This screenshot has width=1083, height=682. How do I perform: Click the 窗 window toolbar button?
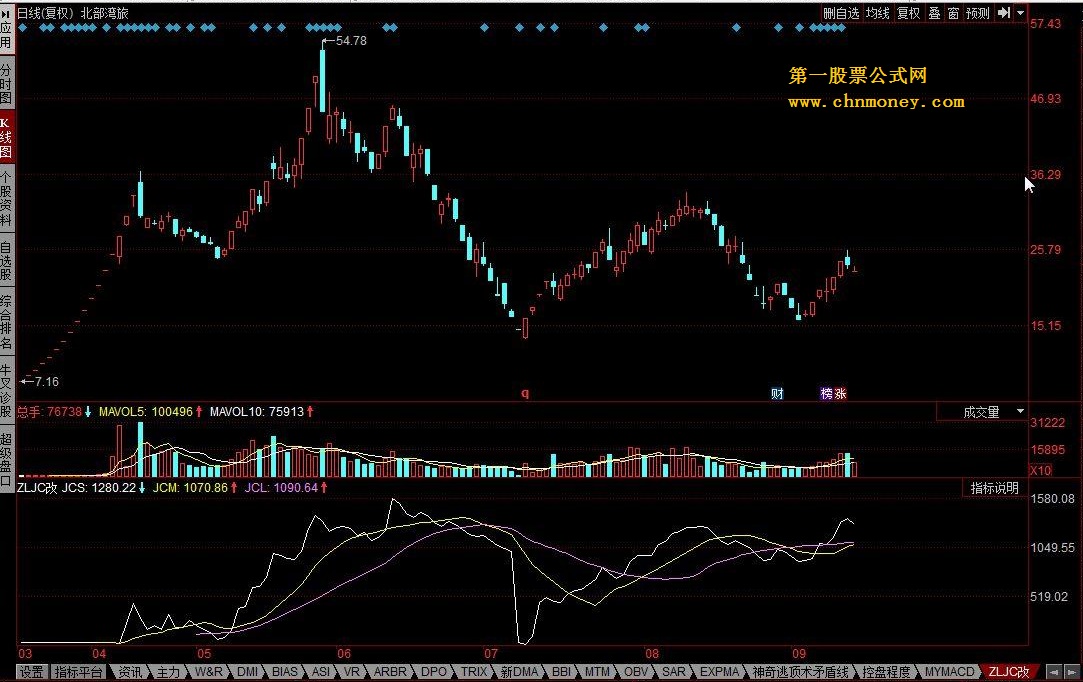pyautogui.click(x=953, y=13)
